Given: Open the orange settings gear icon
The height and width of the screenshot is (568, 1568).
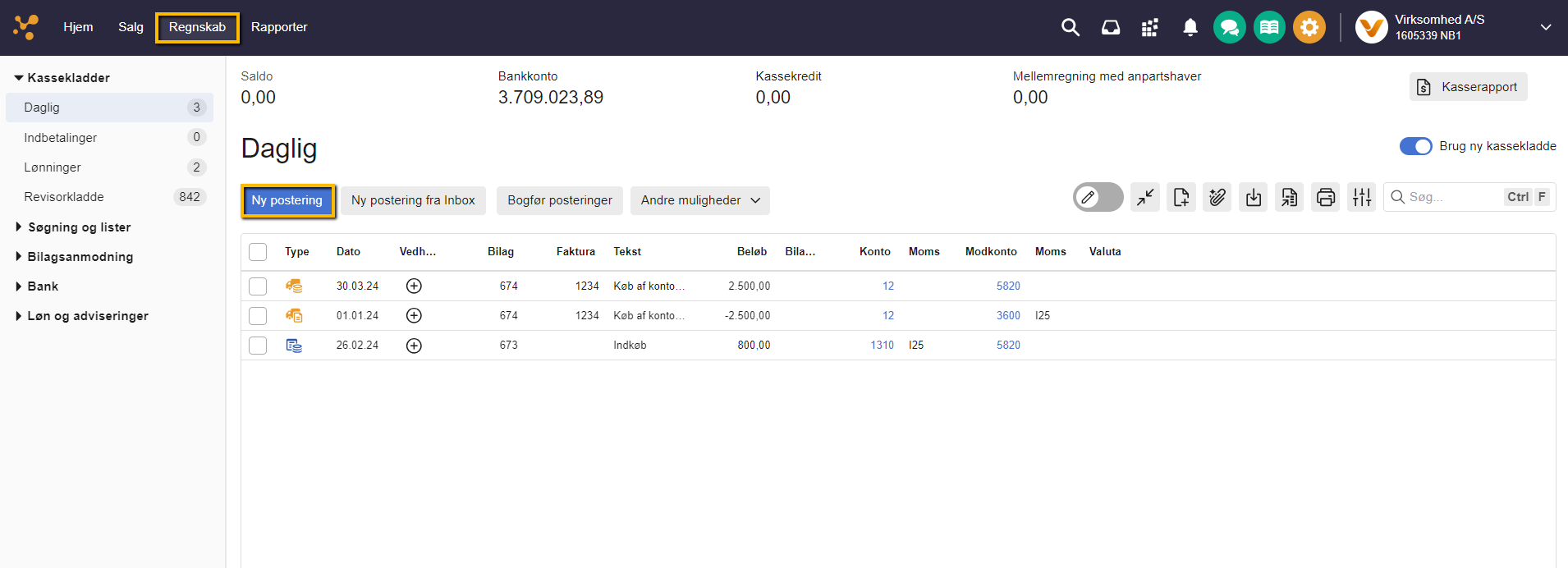Looking at the screenshot, I should [x=1309, y=27].
